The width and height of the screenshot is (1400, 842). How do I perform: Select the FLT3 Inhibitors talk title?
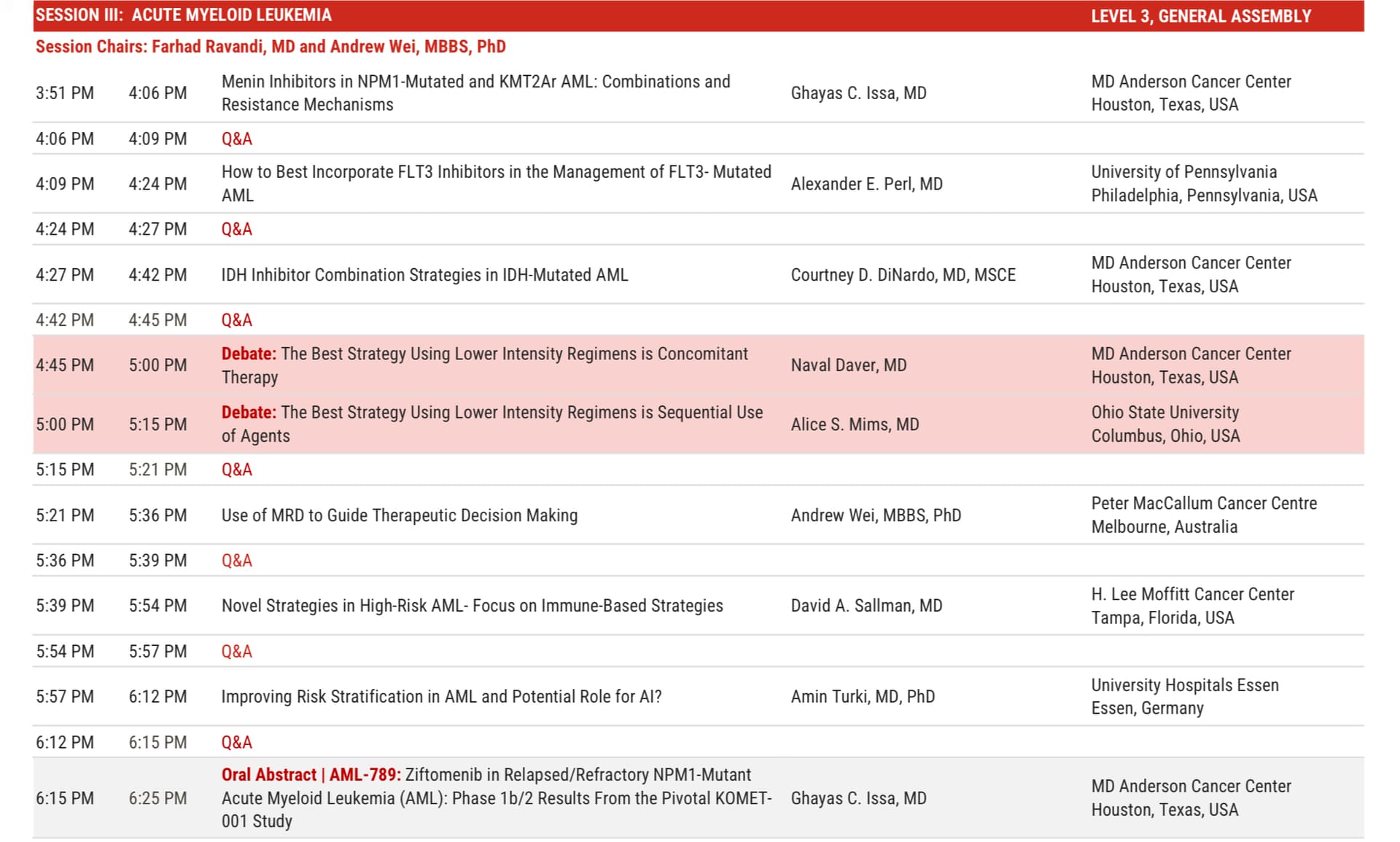click(x=496, y=183)
